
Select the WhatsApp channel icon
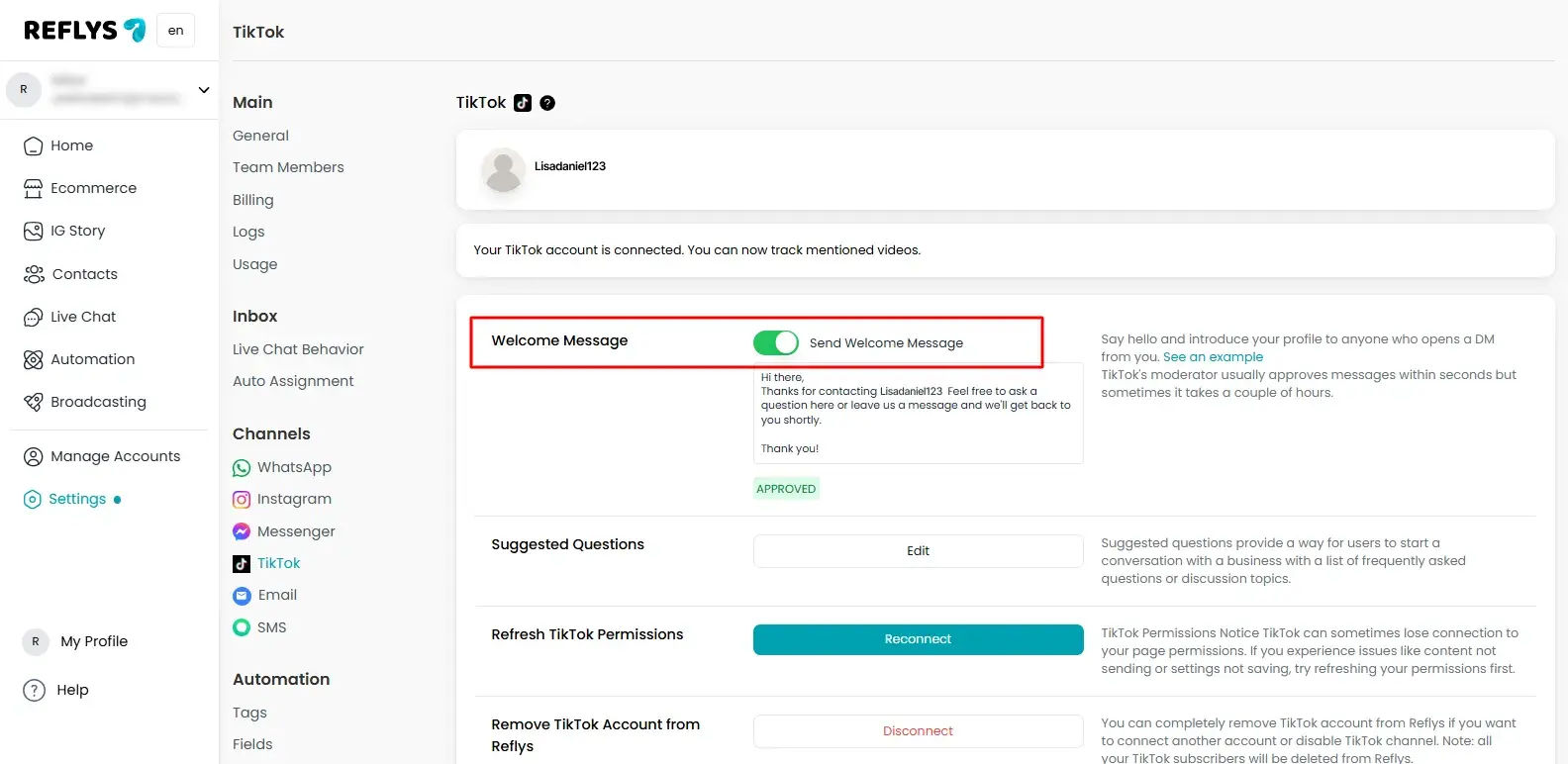coord(242,468)
